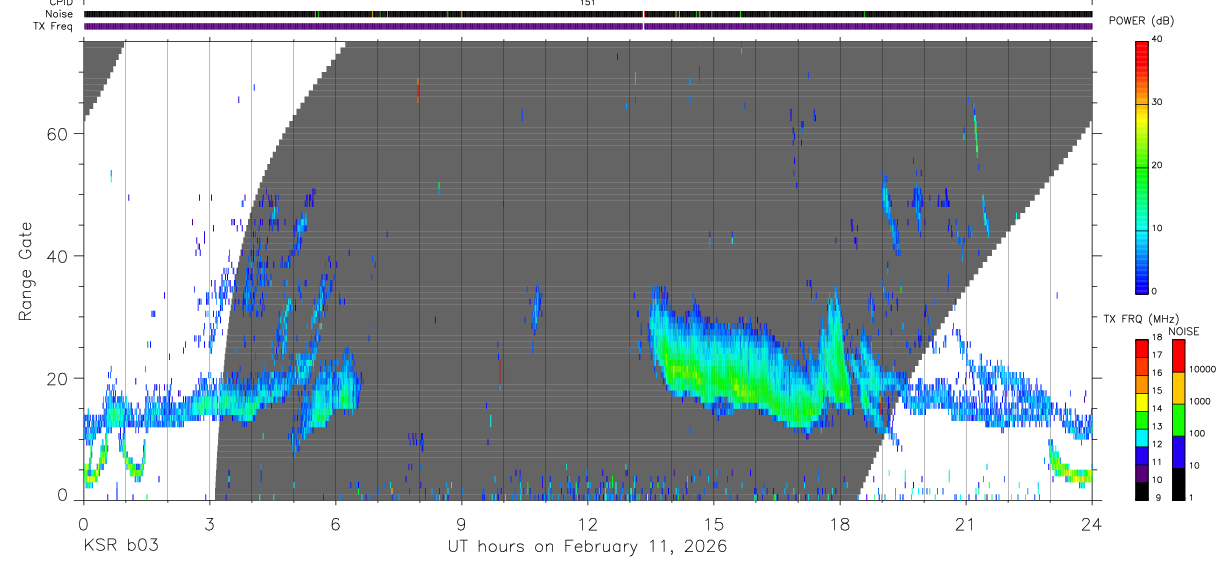Click the 1000 label on the NOISE legend
This screenshot has height=567, width=1228.
tap(1200, 401)
